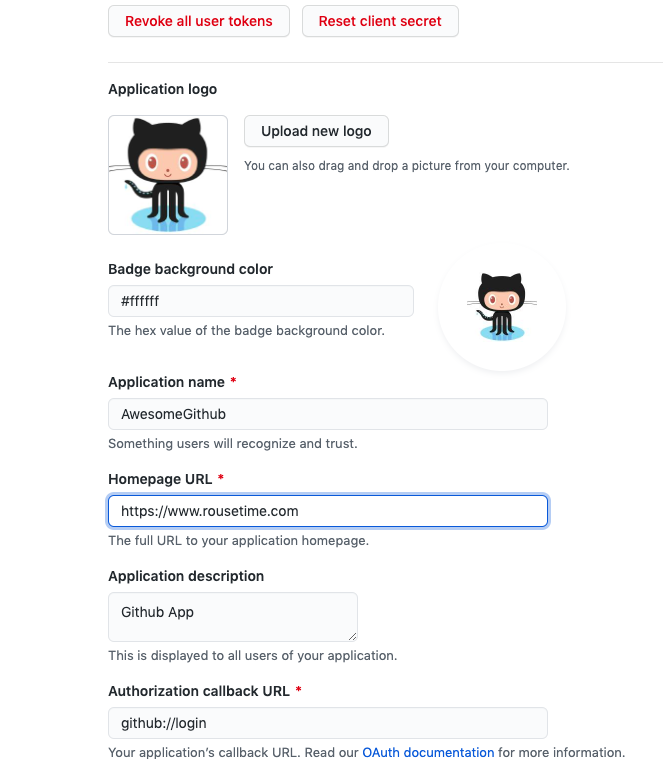Click Reset client secret button
Viewport: 663px width, 759px height.
pos(380,21)
